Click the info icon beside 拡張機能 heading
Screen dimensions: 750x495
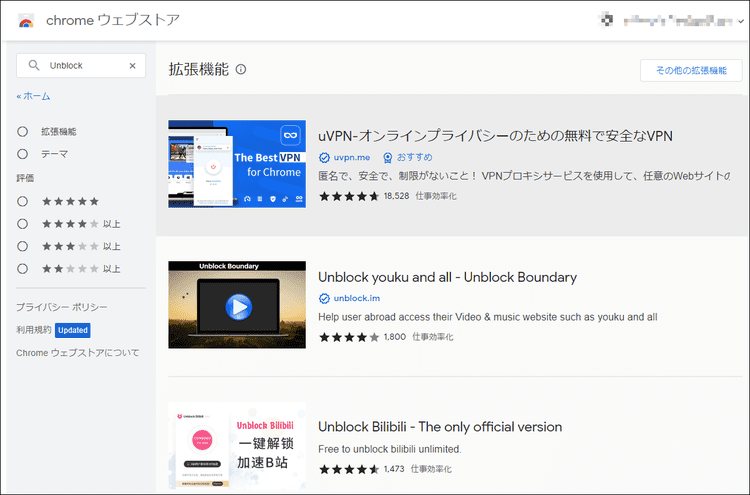pos(241,69)
